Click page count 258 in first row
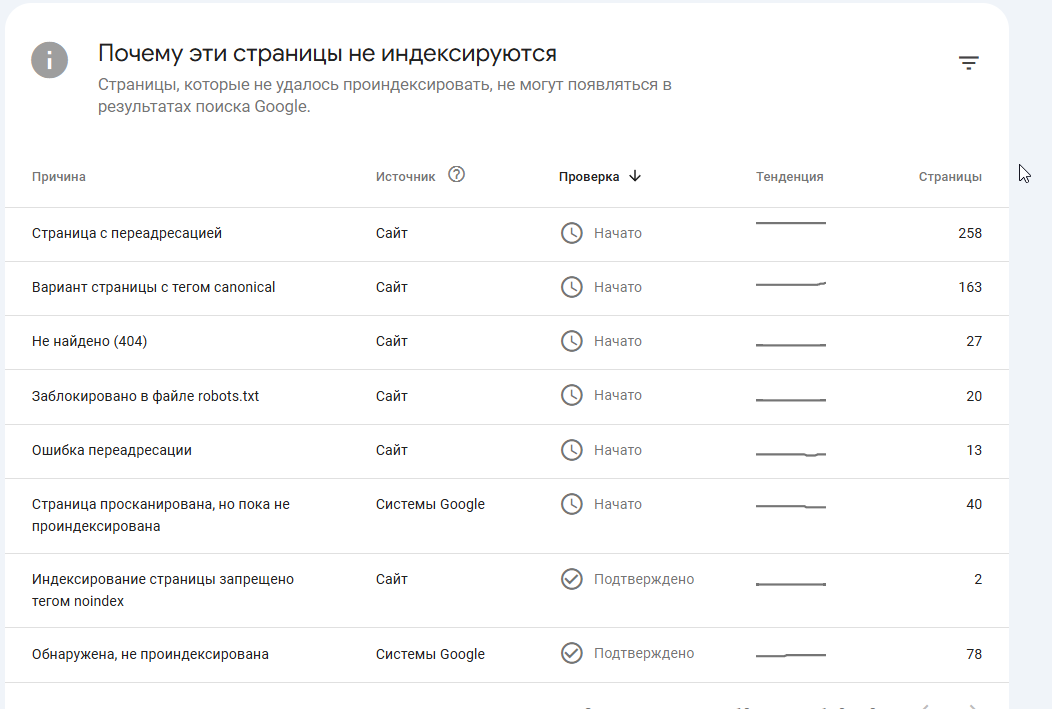Screen dimensions: 1052x709 pyautogui.click(x=969, y=233)
